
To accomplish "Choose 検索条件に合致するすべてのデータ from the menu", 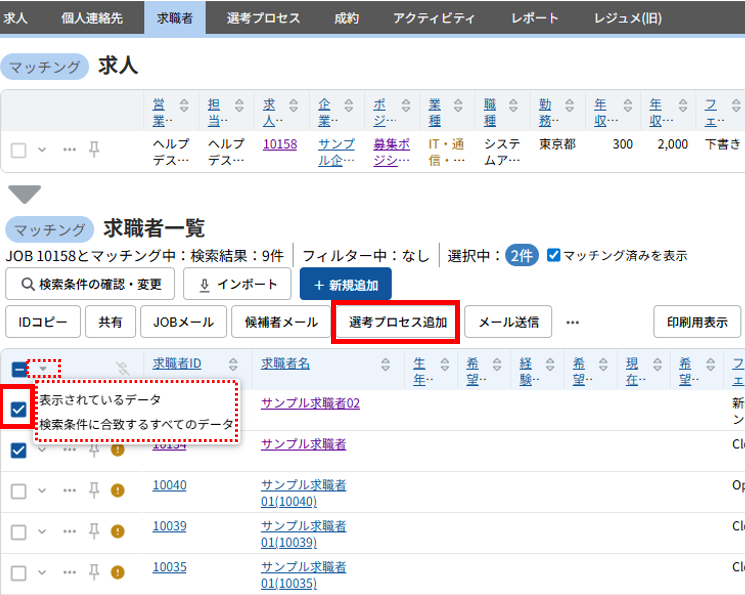I will 137,424.
